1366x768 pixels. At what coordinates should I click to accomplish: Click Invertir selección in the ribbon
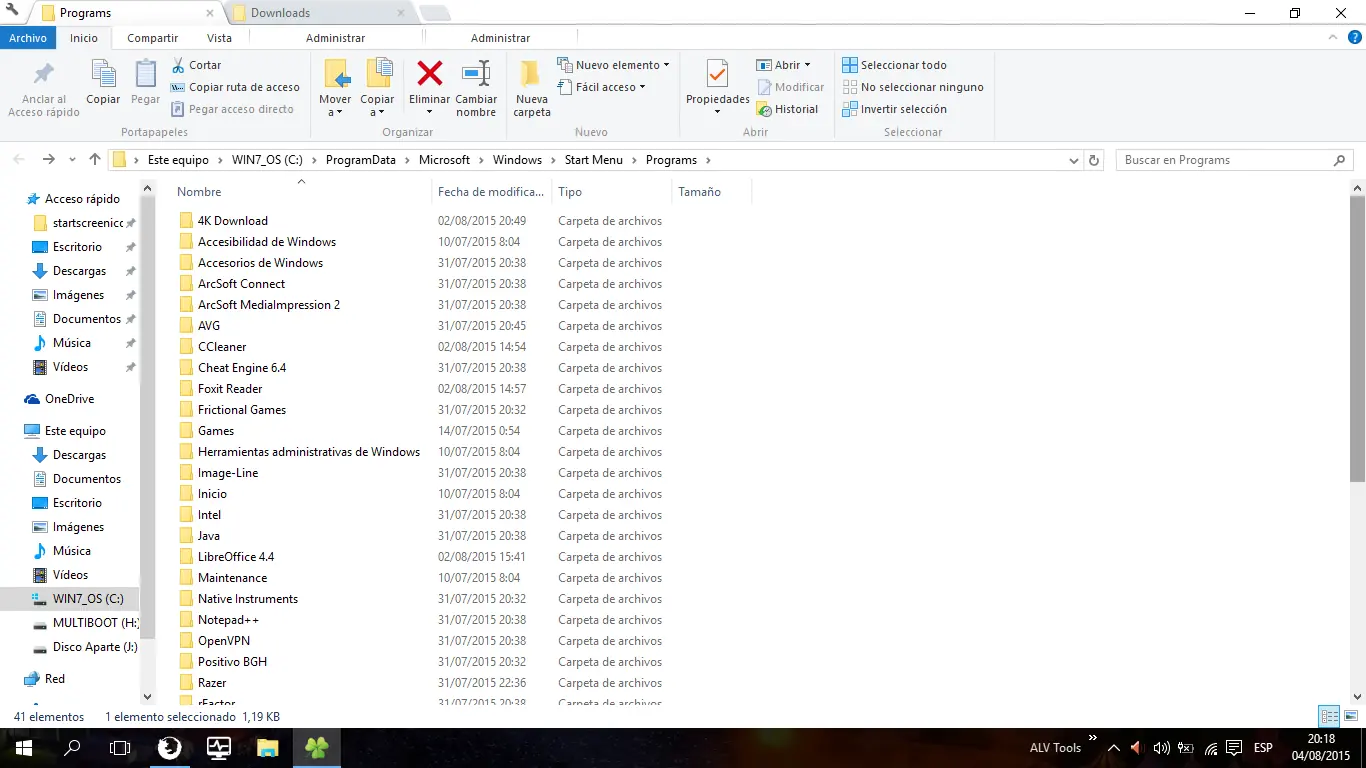tap(895, 109)
